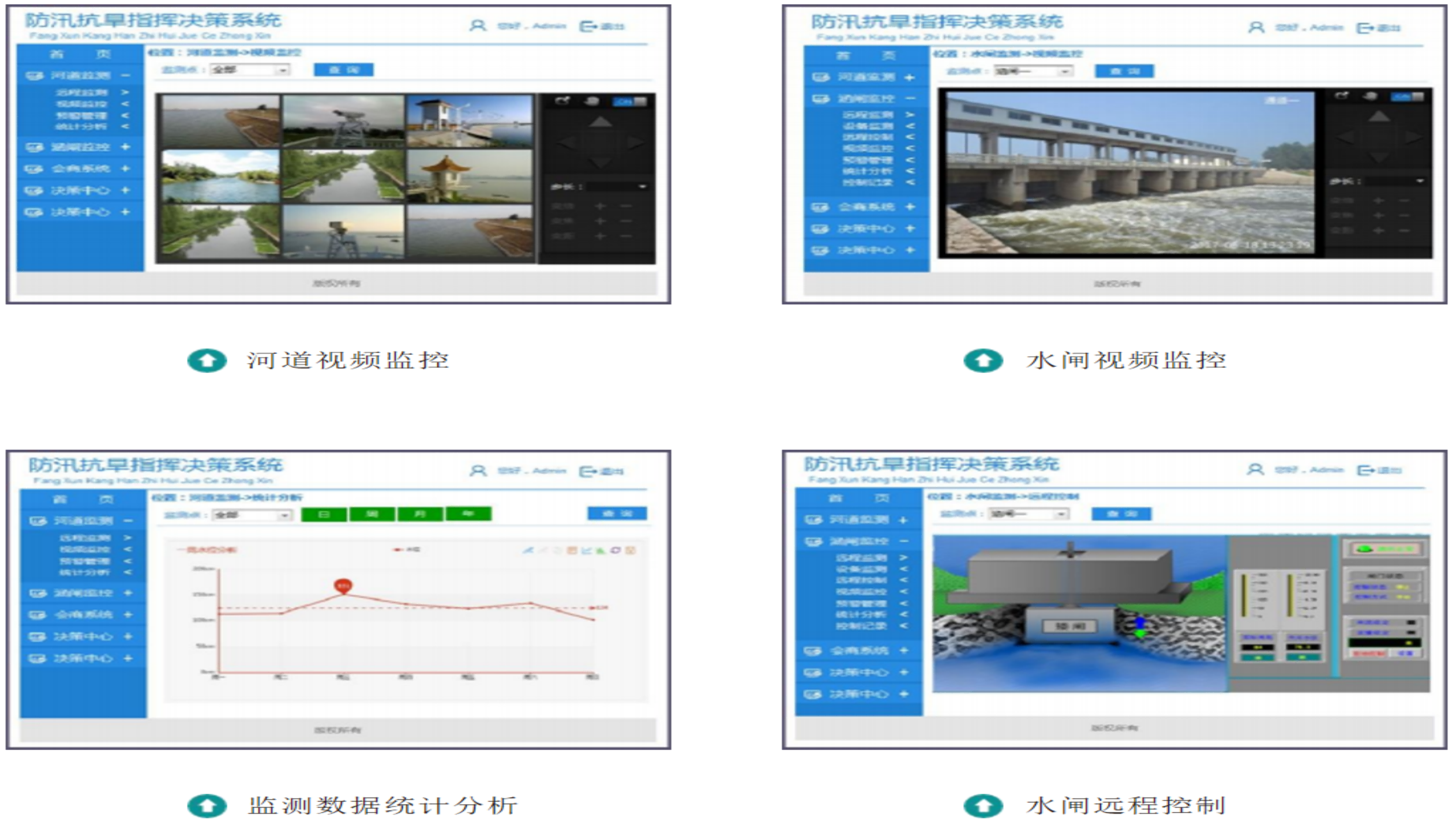Image resolution: width=1456 pixels, height=819 pixels.
Task: Click user profile icon in 水闸视频监控 panel
Action: click(1256, 27)
